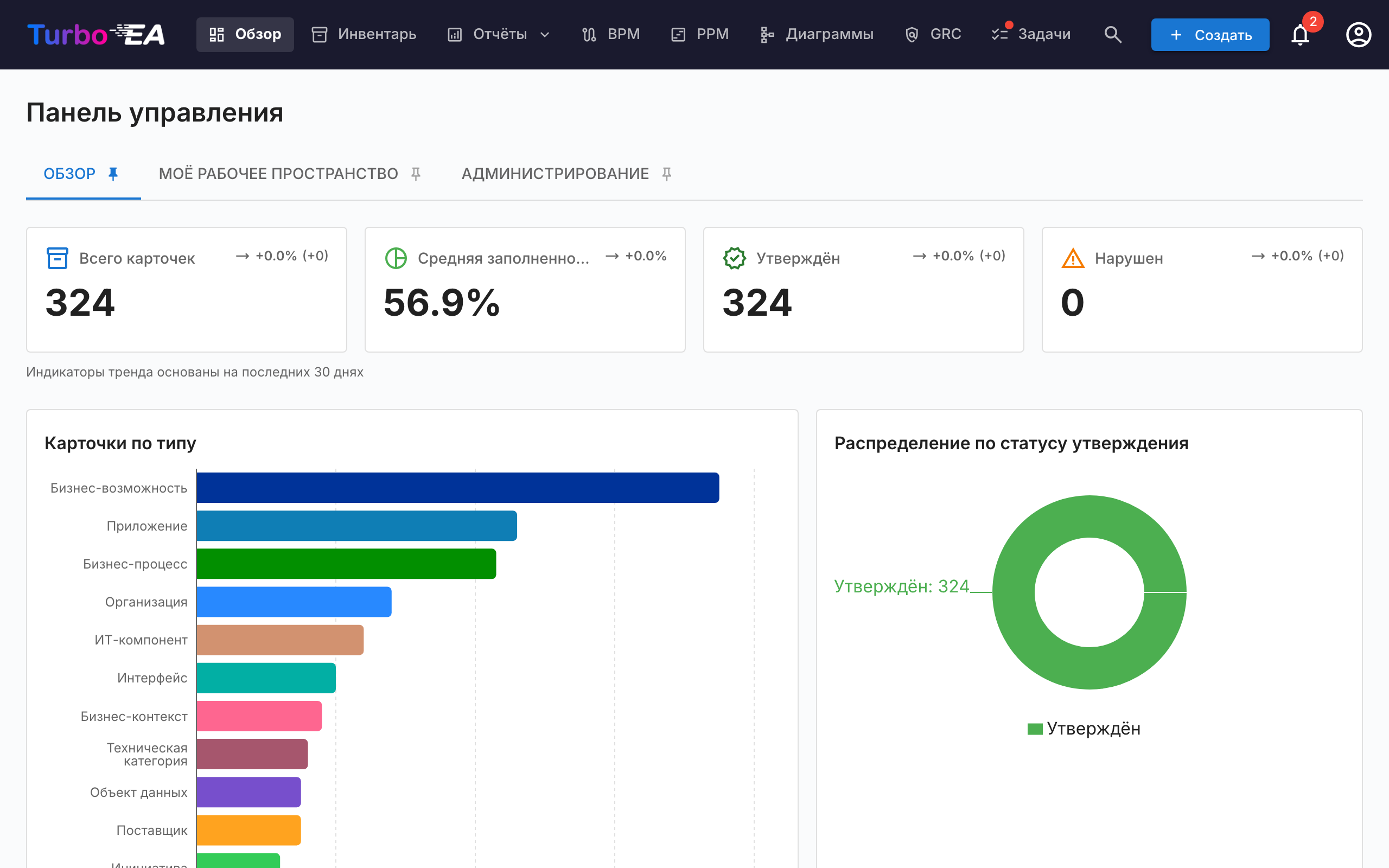Click the Организация axis label
1389x868 pixels.
(x=146, y=602)
